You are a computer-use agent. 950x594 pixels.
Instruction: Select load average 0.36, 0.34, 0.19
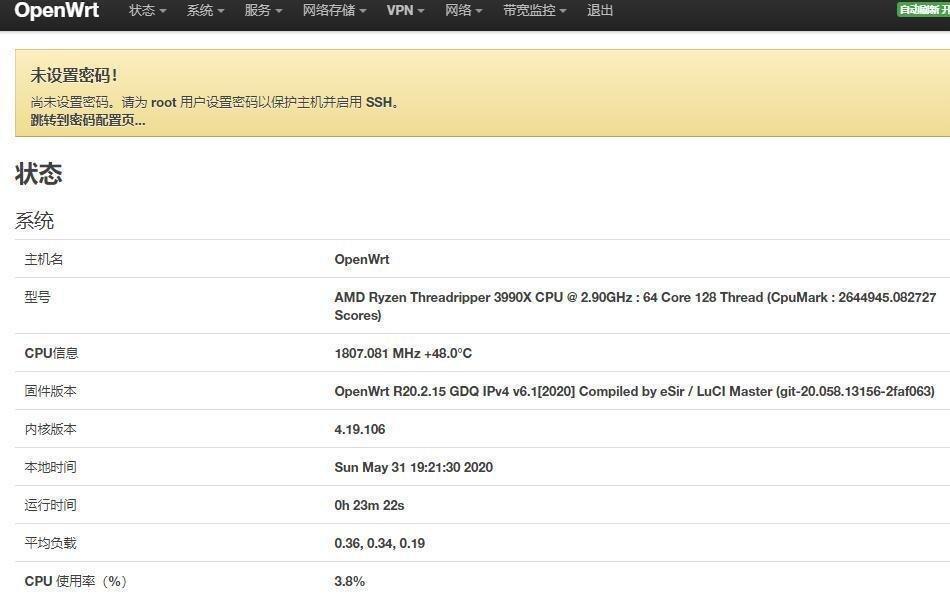(380, 543)
